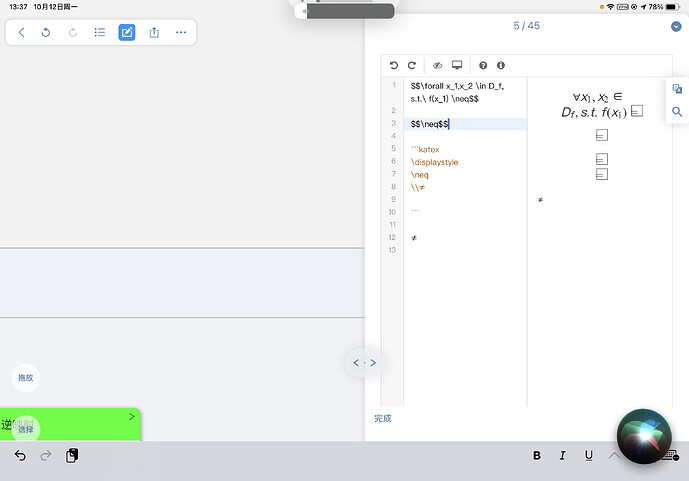Viewport: 689px width, 481px height.
Task: Expand the upward chevron in bottom bar
Action: point(614,456)
